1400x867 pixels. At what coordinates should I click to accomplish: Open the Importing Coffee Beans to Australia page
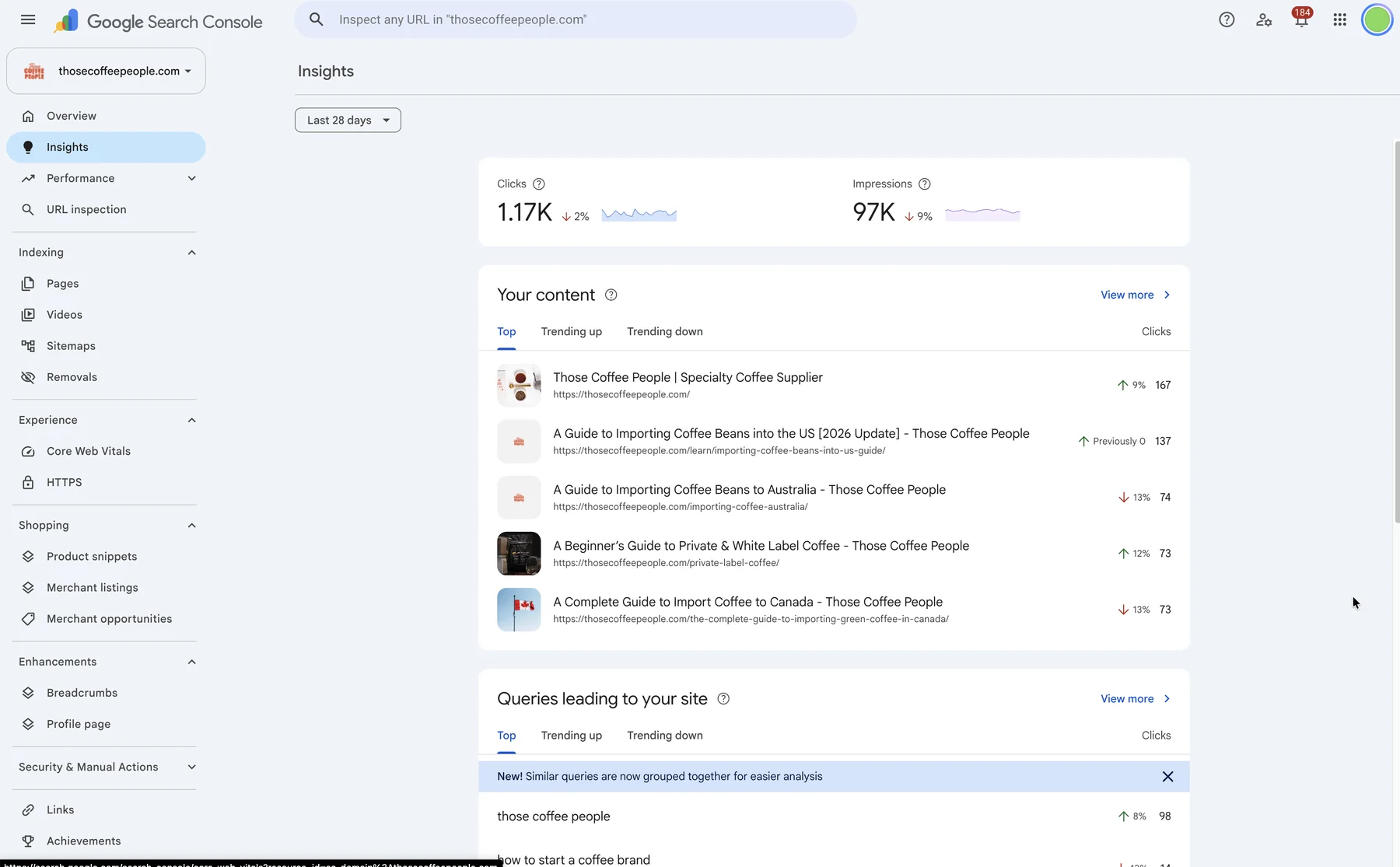834,498
